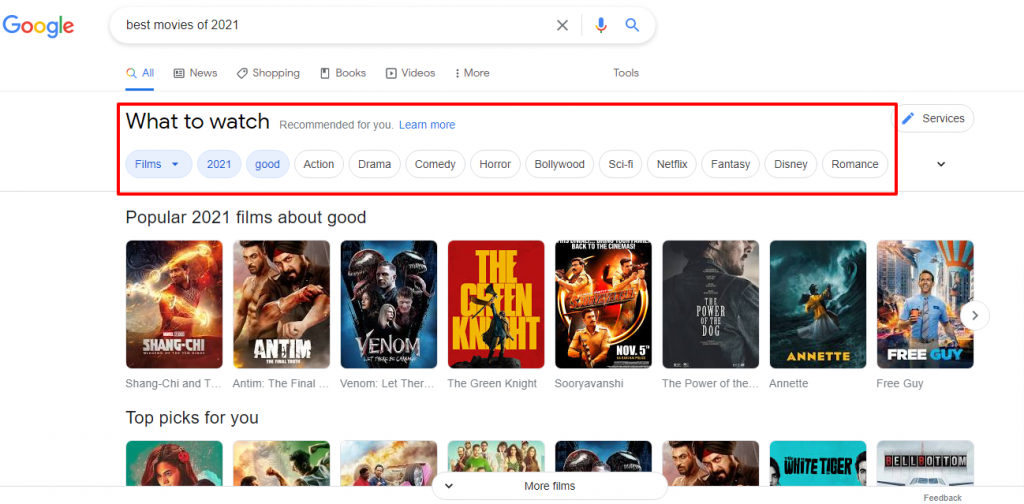Image resolution: width=1024 pixels, height=504 pixels.
Task: Click 'The Power of the…' title text
Action: click(711, 383)
